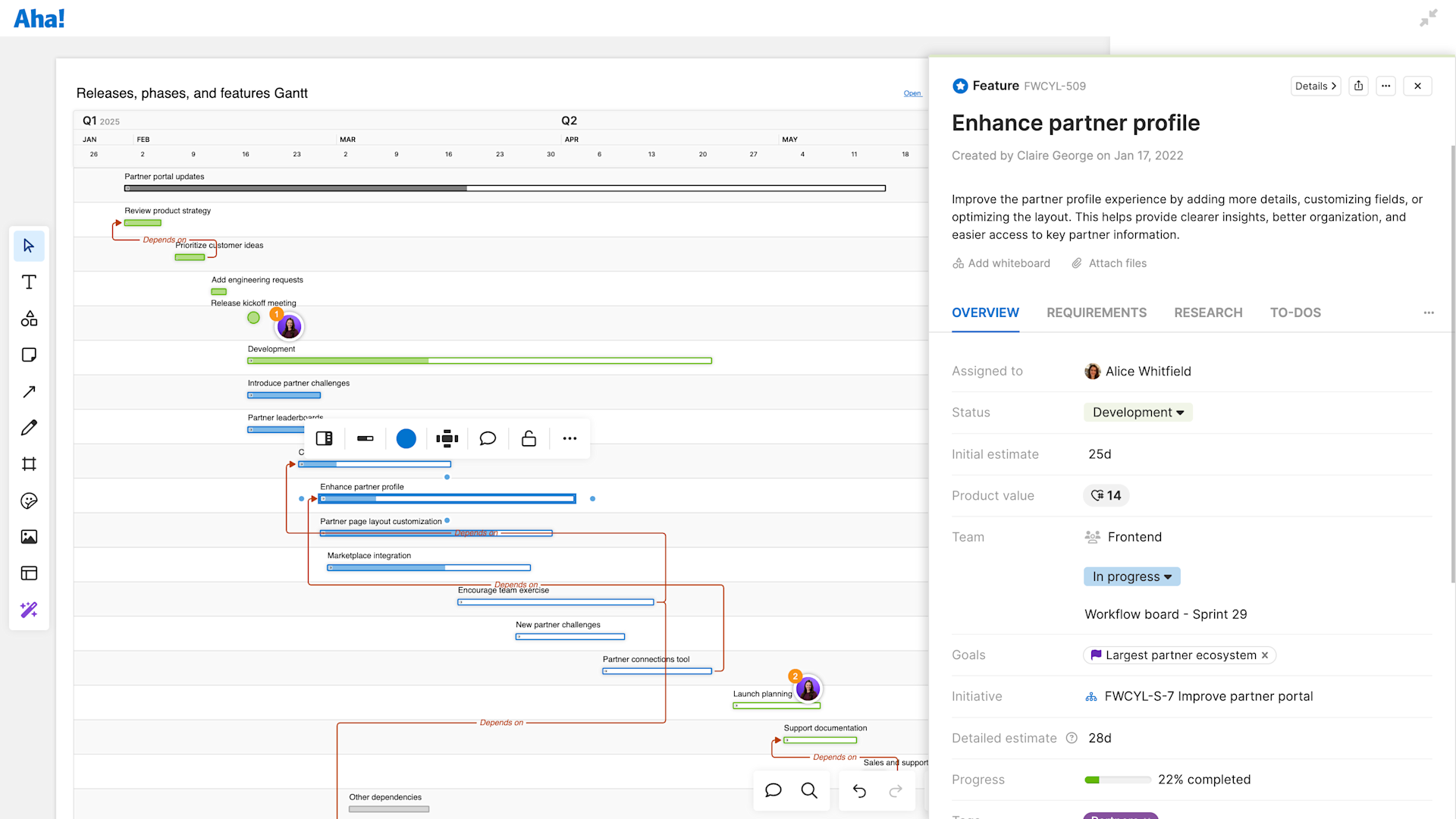Open the Templates tool
Viewport: 1456px width, 819px height.
(x=29, y=573)
